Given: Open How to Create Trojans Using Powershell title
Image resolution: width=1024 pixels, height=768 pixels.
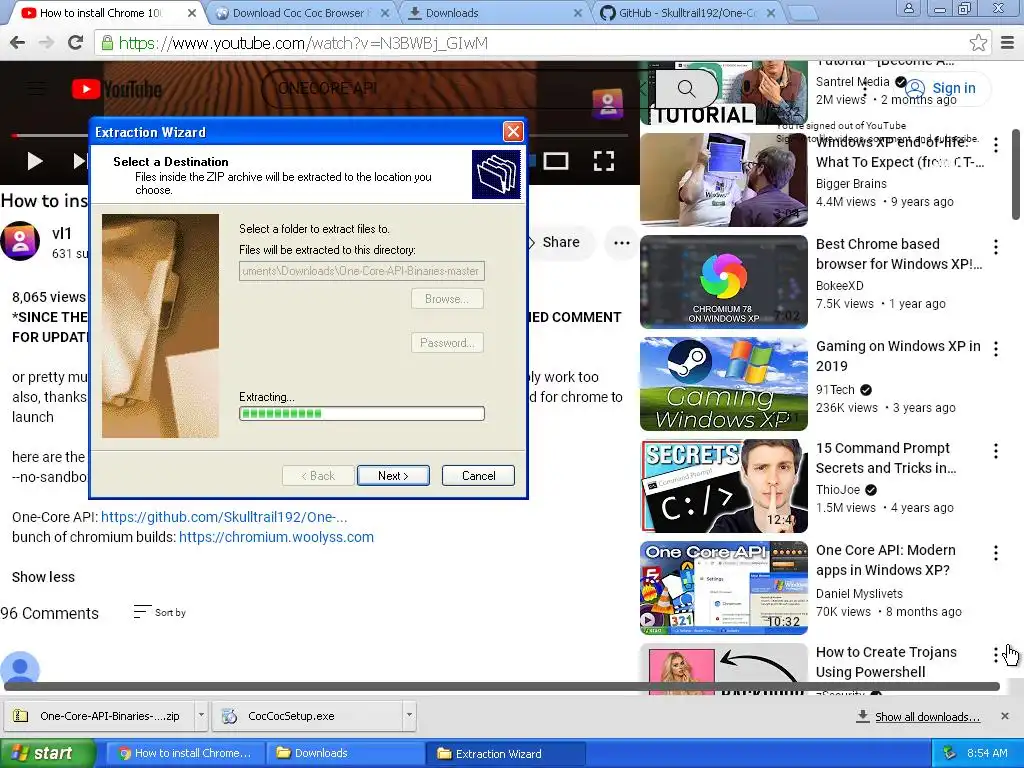Looking at the screenshot, I should 886,662.
